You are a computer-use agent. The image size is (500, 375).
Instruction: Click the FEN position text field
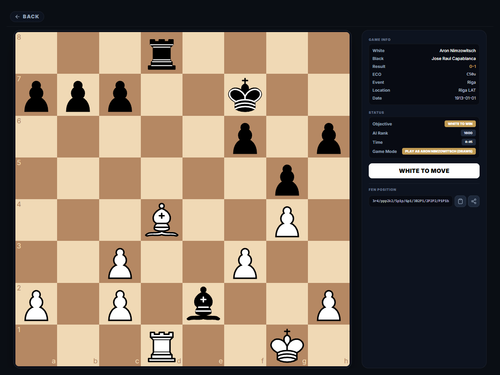(411, 201)
